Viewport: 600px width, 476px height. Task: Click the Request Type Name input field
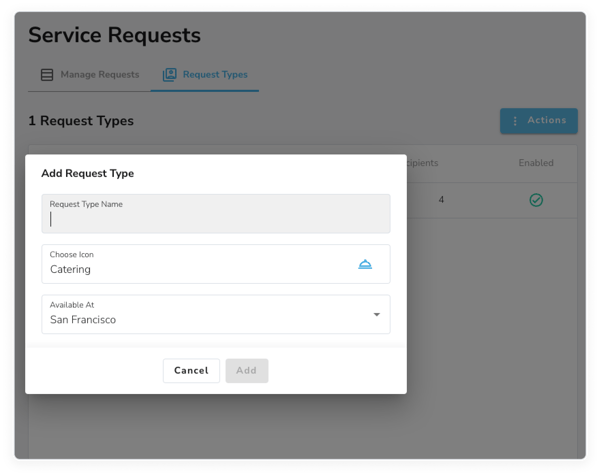tap(216, 214)
